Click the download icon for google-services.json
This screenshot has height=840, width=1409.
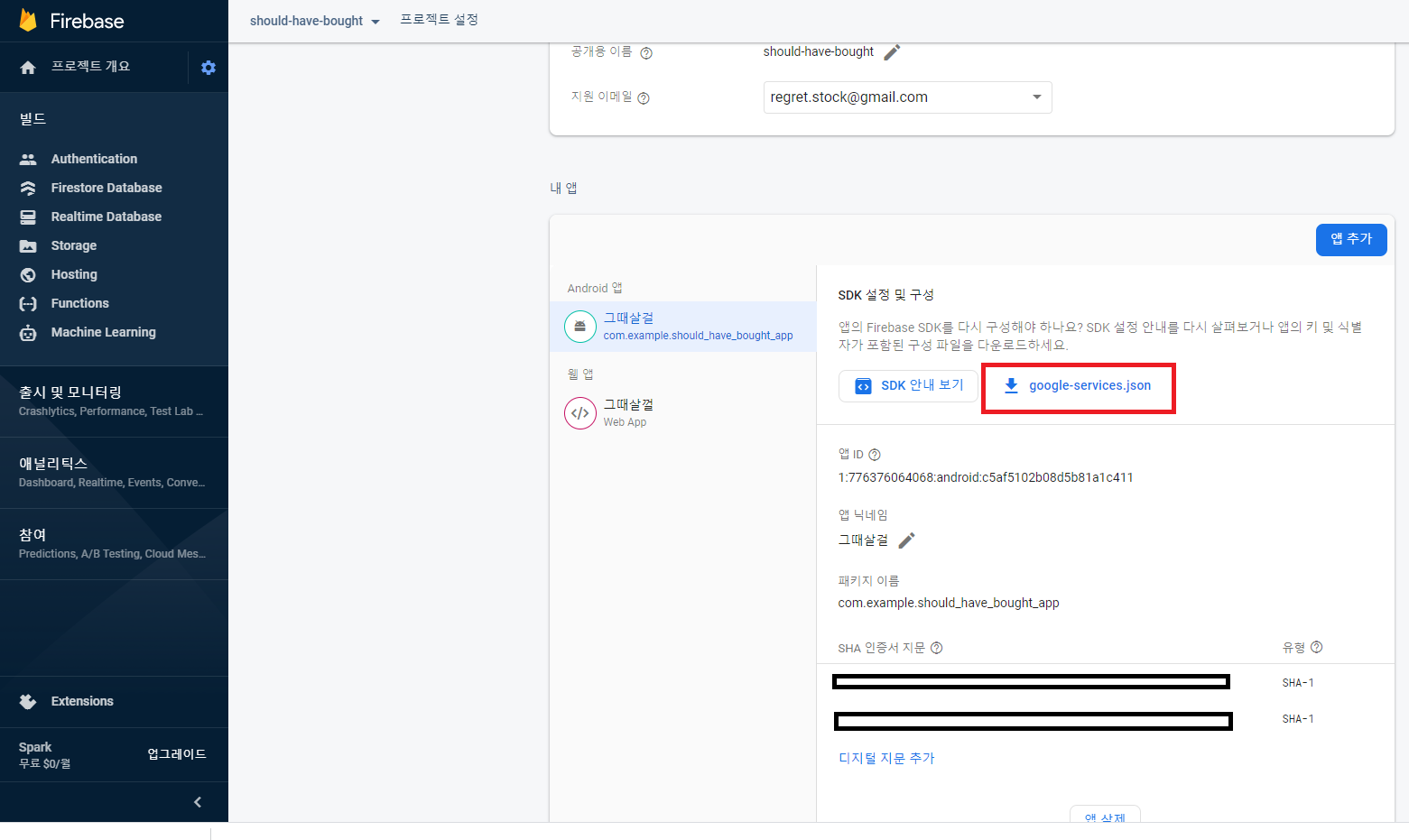(x=1011, y=385)
